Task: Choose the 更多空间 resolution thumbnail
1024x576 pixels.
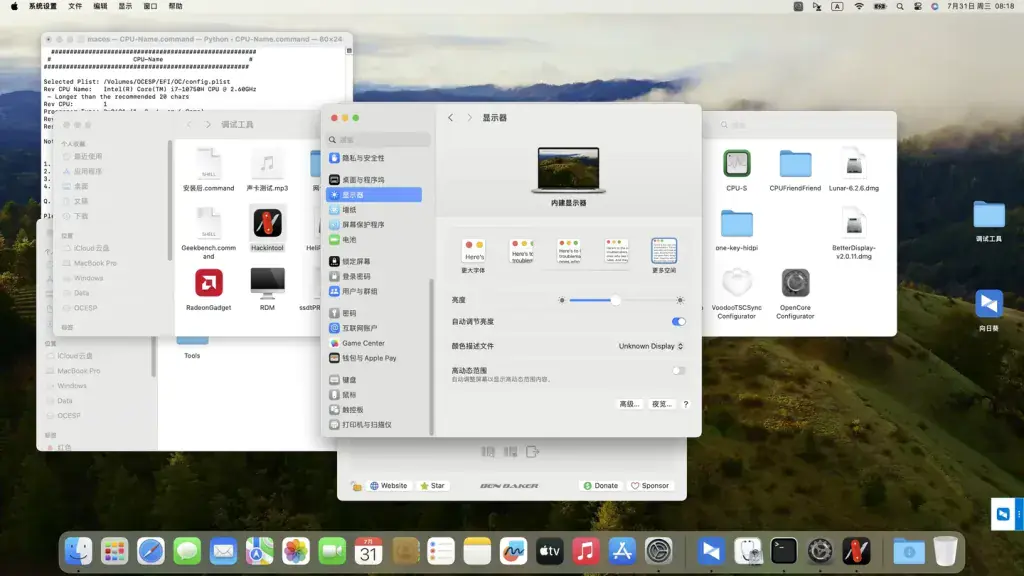Action: click(x=664, y=251)
